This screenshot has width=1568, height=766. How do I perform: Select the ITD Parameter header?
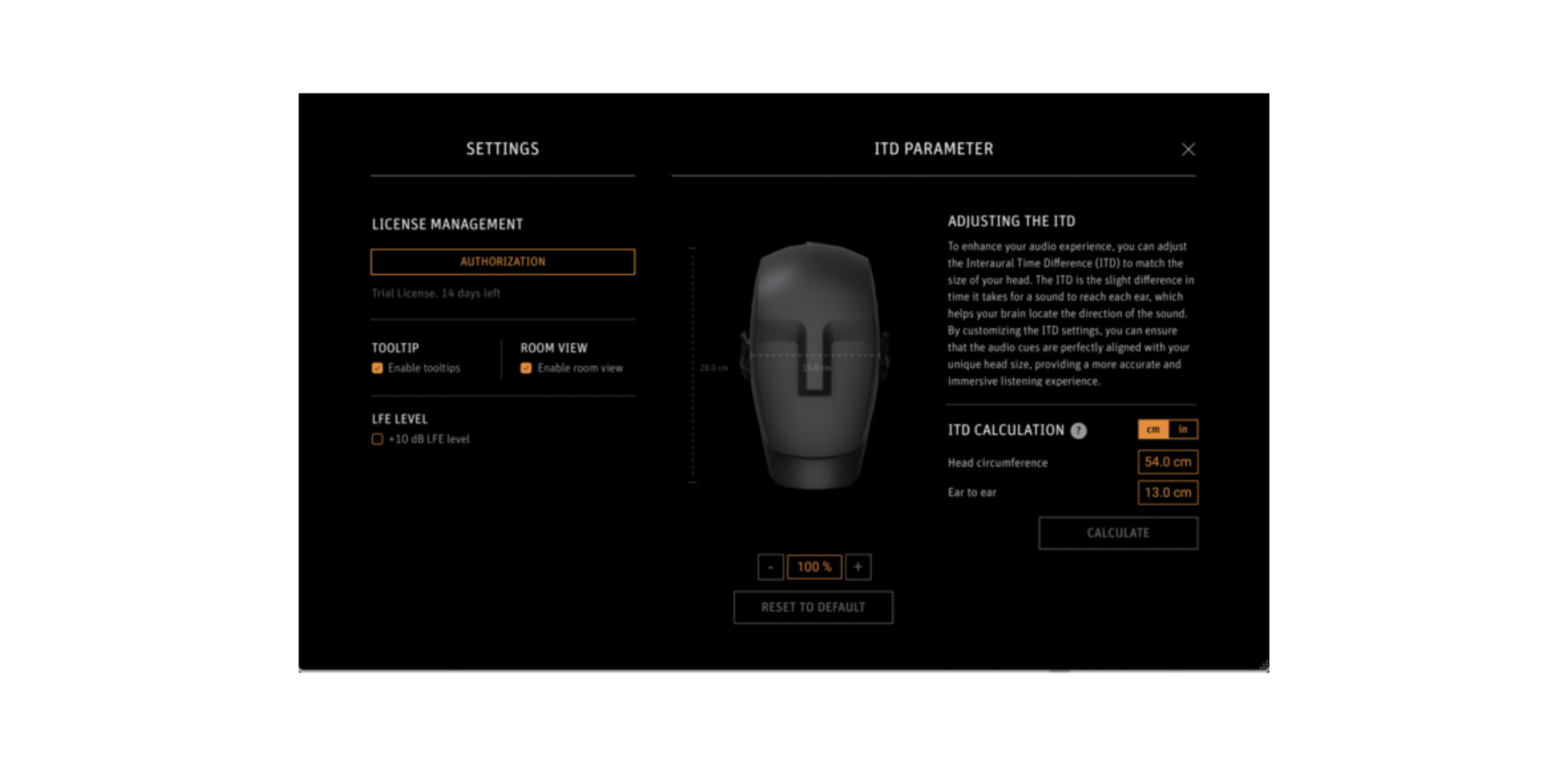[934, 149]
